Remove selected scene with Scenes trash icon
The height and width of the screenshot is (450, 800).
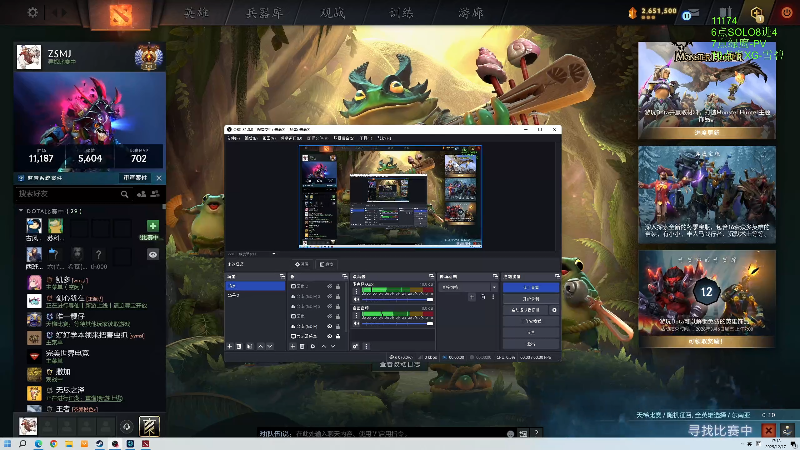tap(239, 346)
